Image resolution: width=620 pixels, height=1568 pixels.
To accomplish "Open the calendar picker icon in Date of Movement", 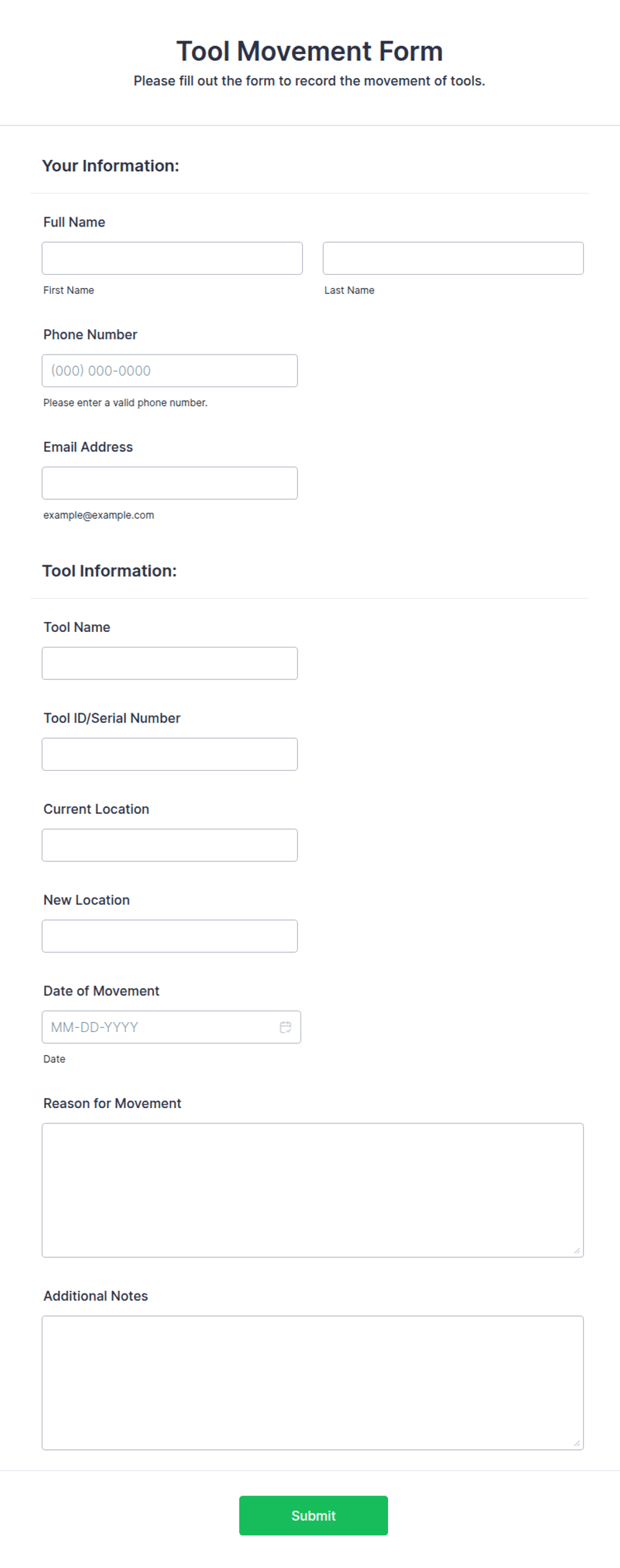I will (x=285, y=1027).
